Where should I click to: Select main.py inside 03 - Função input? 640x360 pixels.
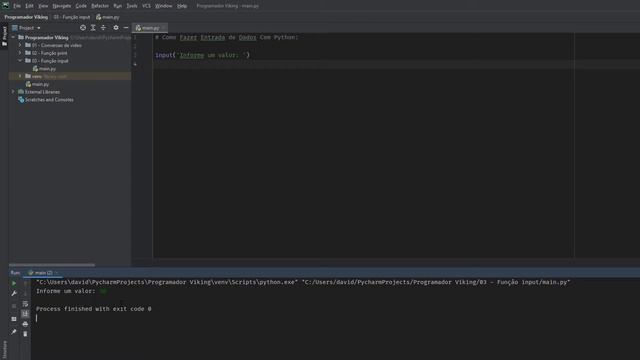pyautogui.click(x=47, y=69)
